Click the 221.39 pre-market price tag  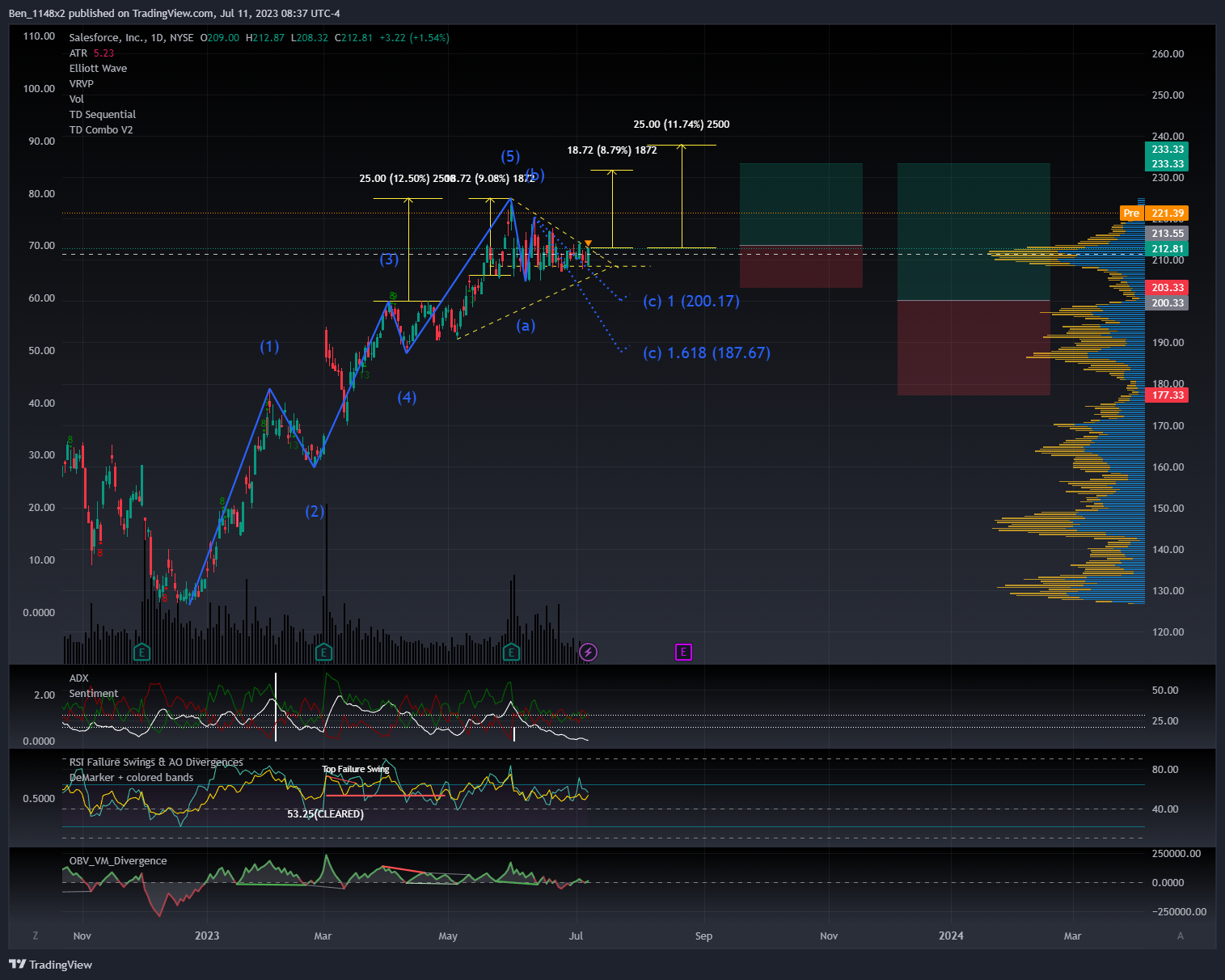[x=1168, y=213]
